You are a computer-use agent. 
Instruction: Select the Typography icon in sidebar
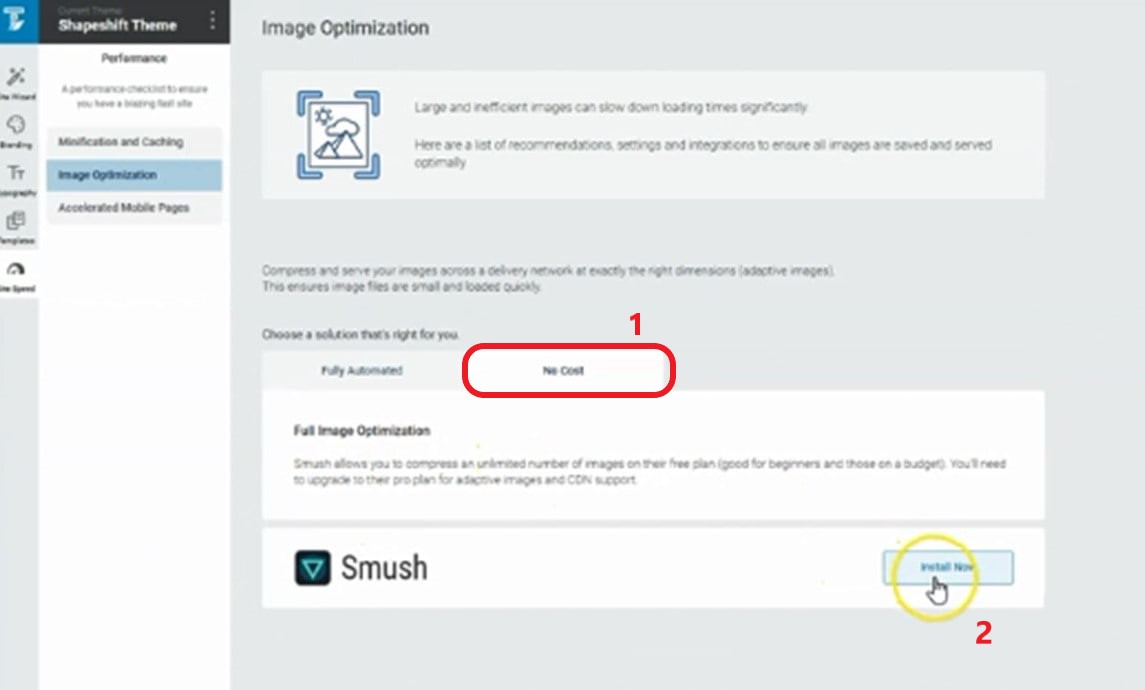tap(16, 172)
